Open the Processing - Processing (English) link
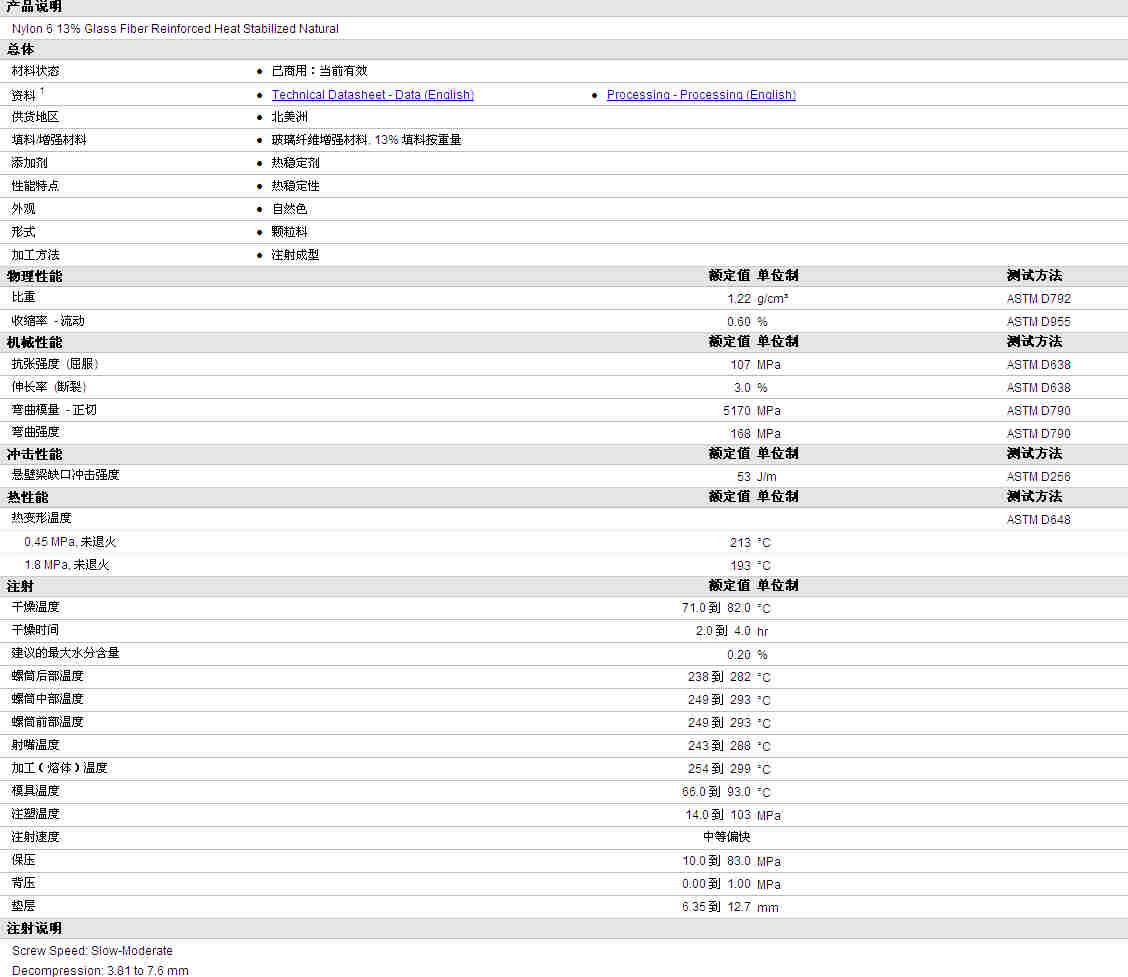Viewport: 1128px width, 977px height. (701, 95)
